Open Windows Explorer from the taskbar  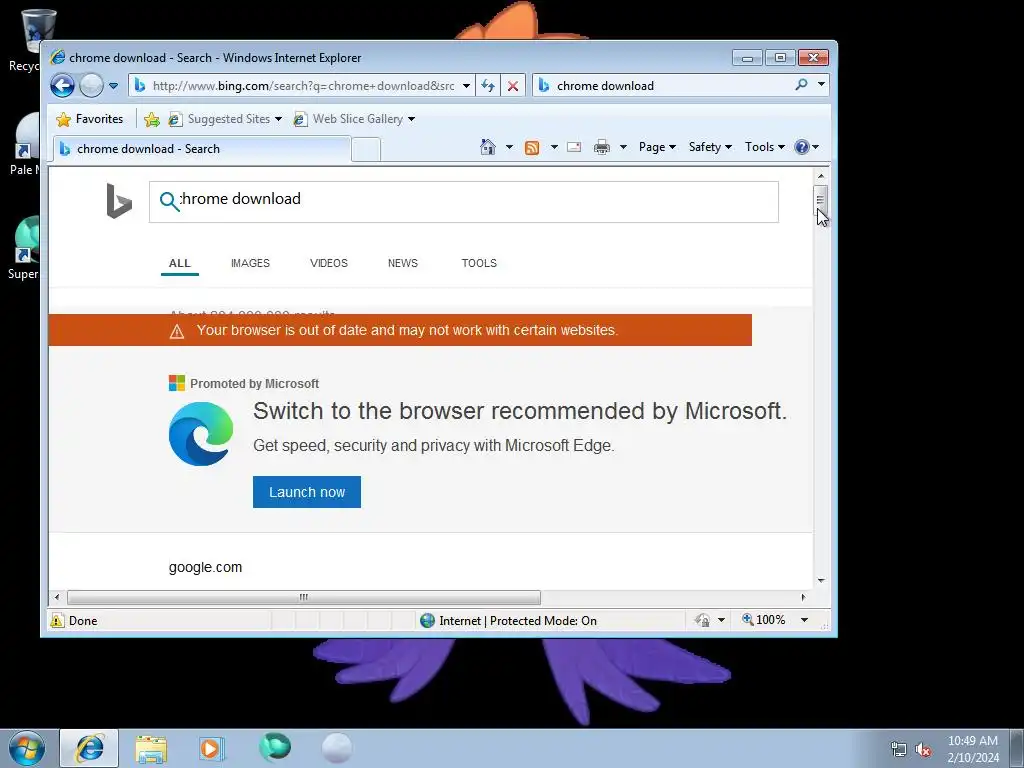point(151,748)
